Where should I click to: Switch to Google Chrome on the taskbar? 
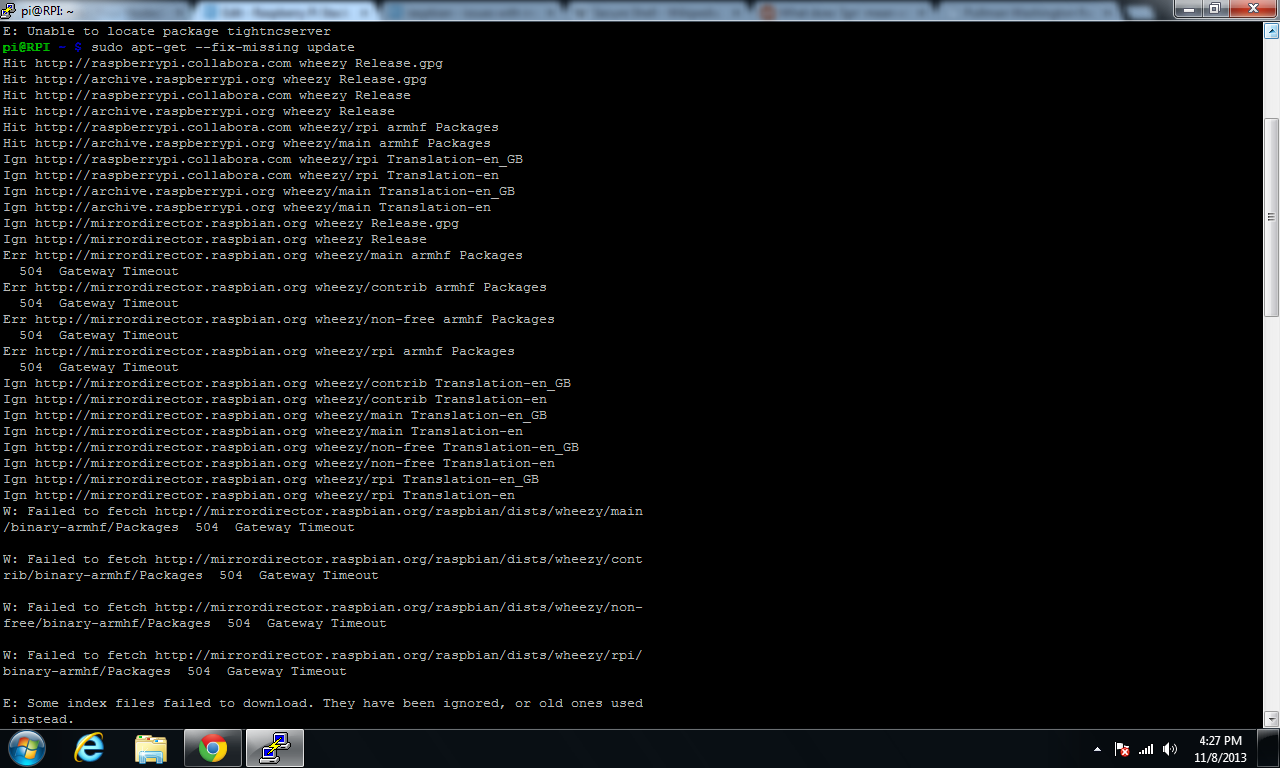click(x=212, y=748)
